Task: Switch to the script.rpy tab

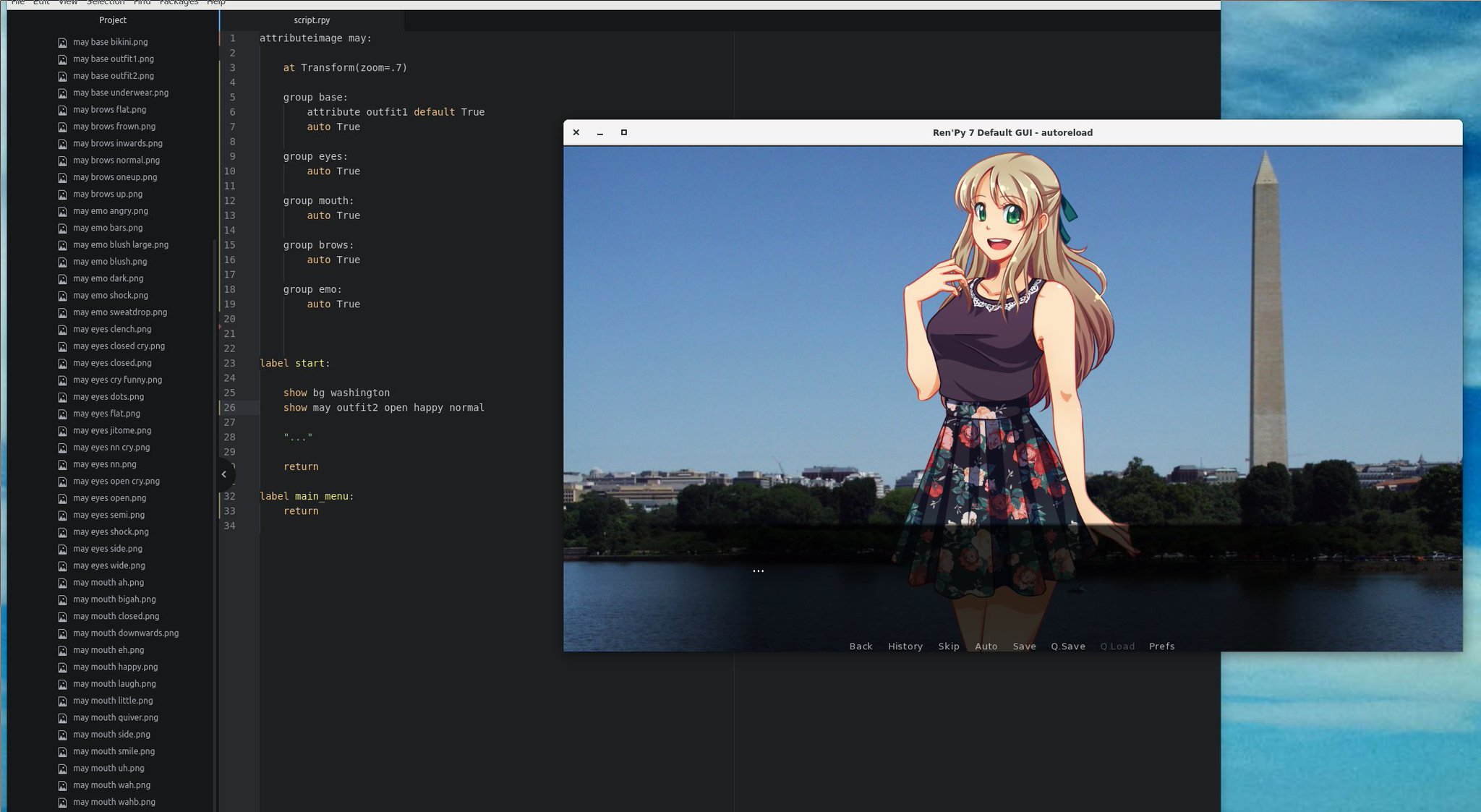Action: (x=312, y=20)
